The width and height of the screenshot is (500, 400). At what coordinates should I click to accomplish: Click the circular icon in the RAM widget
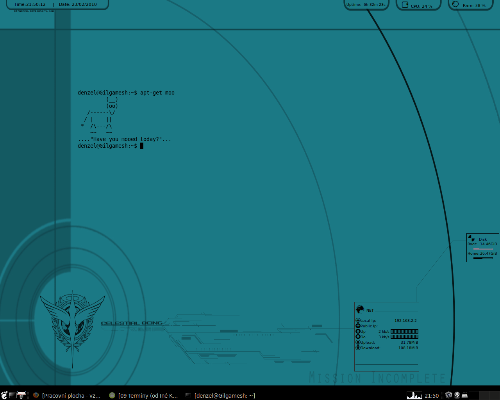(455, 4)
